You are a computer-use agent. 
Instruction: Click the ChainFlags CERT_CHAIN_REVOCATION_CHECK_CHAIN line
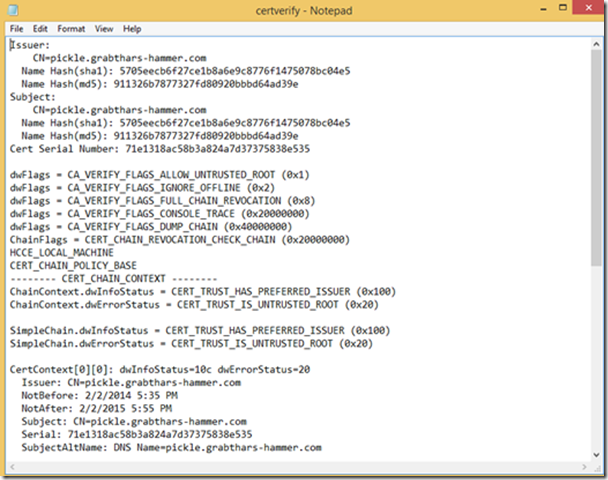[180, 240]
